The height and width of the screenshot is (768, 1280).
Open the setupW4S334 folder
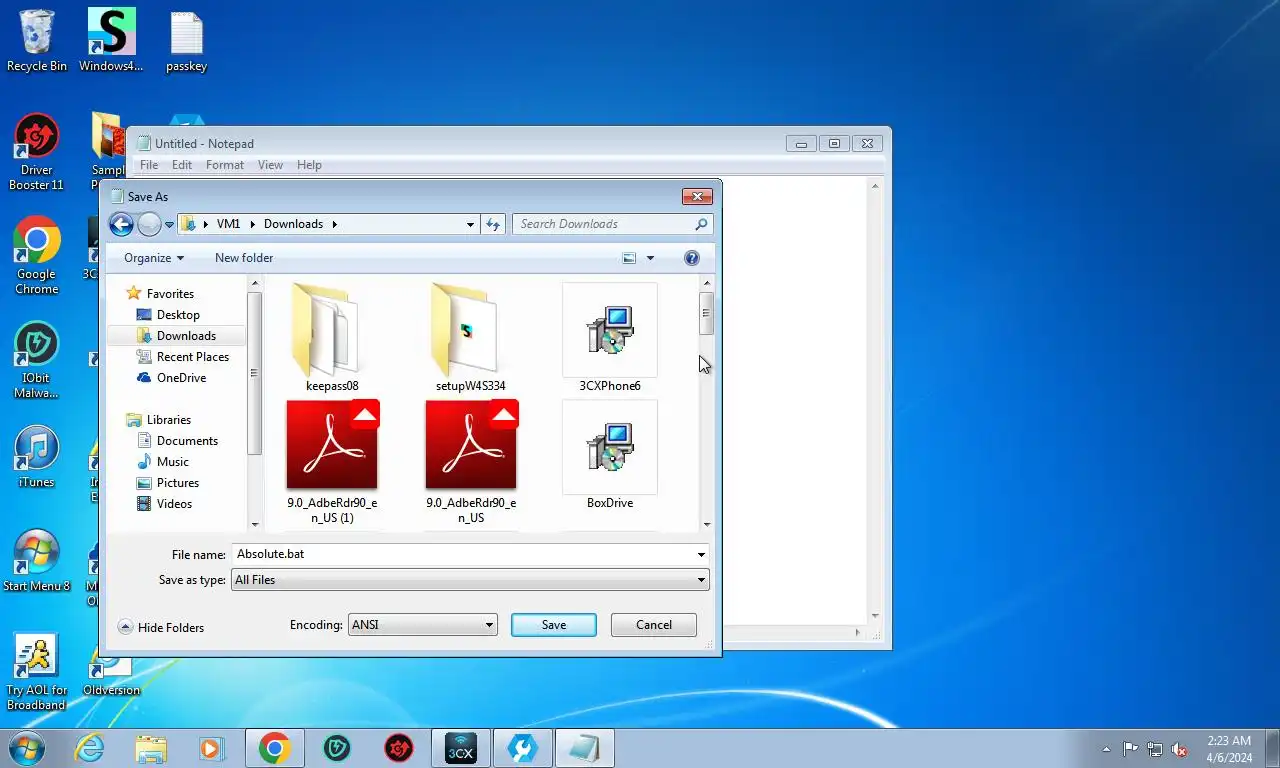click(x=471, y=336)
